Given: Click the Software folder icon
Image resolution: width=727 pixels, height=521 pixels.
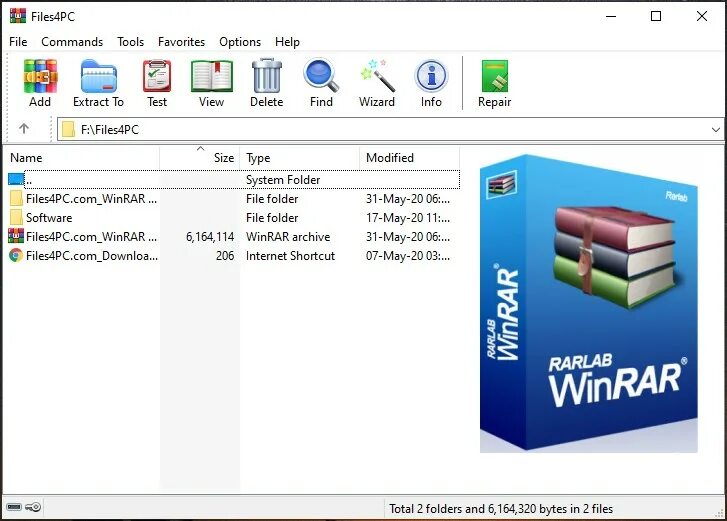Looking at the screenshot, I should pyautogui.click(x=16, y=217).
